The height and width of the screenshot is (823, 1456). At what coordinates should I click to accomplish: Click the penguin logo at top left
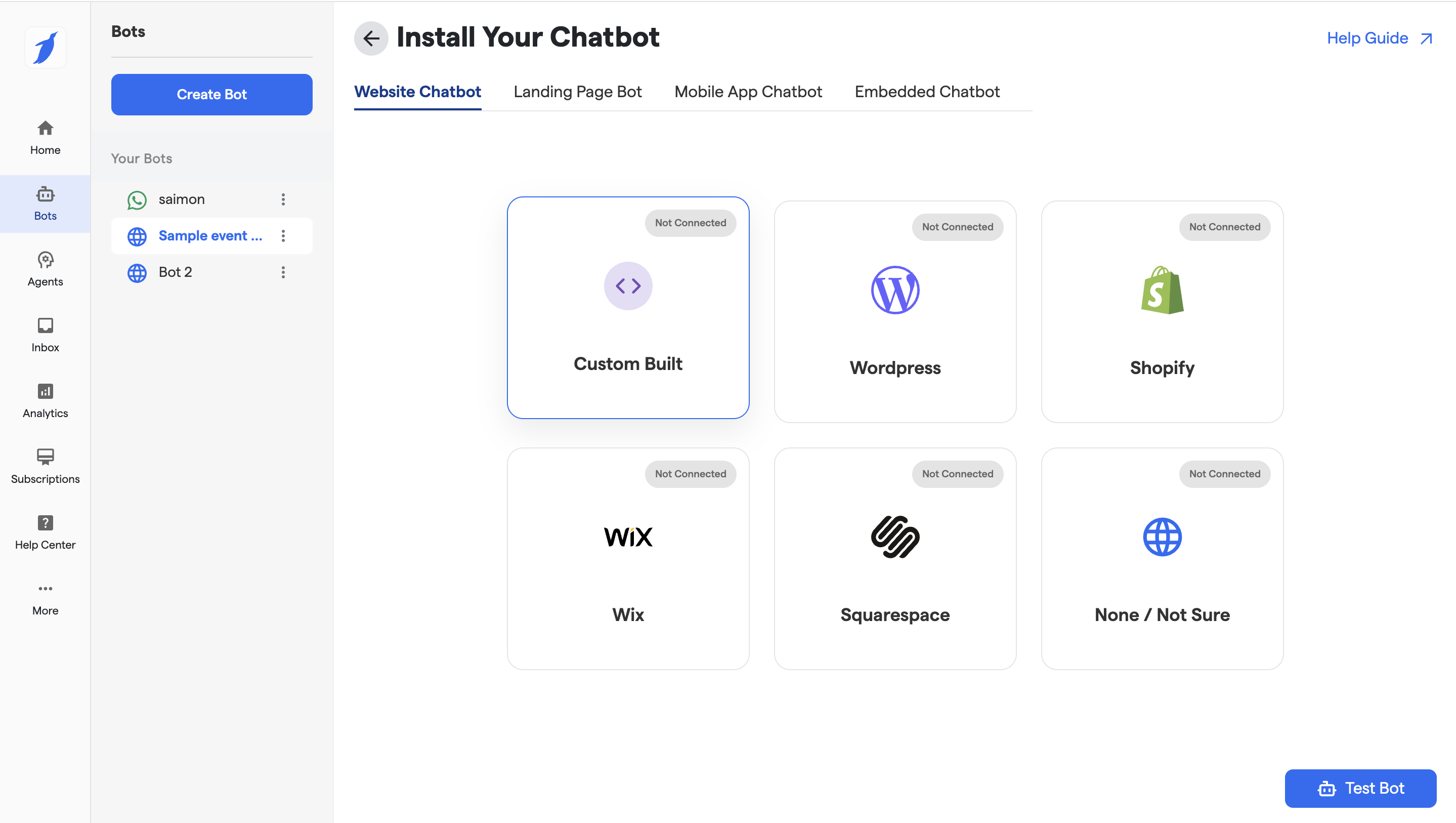[45, 48]
